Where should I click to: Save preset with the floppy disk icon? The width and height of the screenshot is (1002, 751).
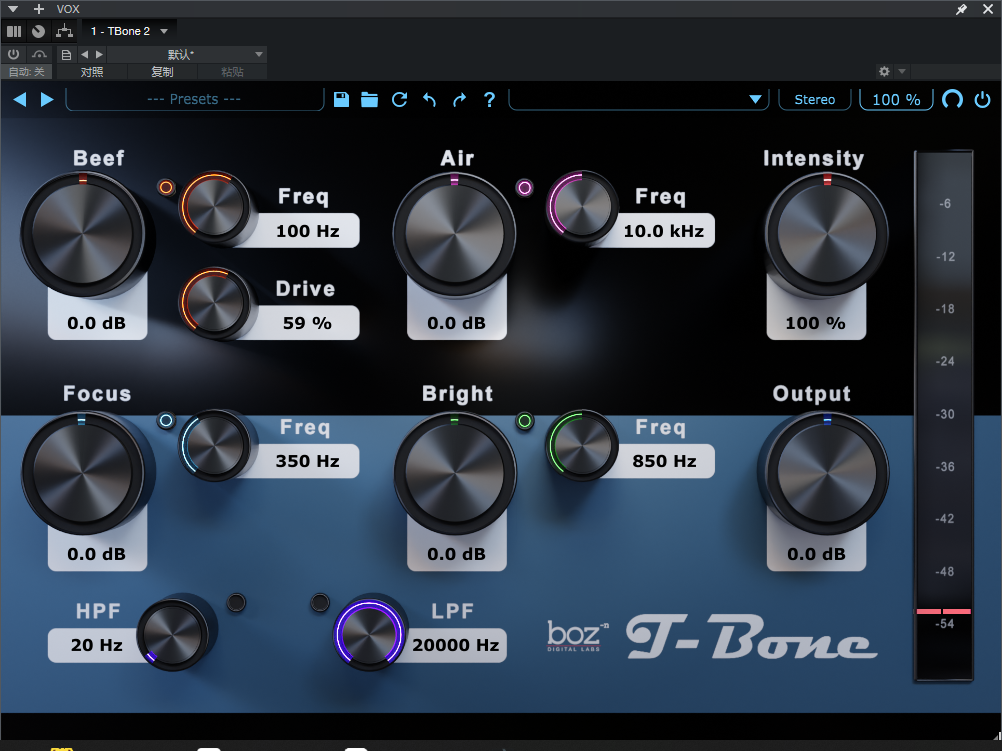(341, 99)
